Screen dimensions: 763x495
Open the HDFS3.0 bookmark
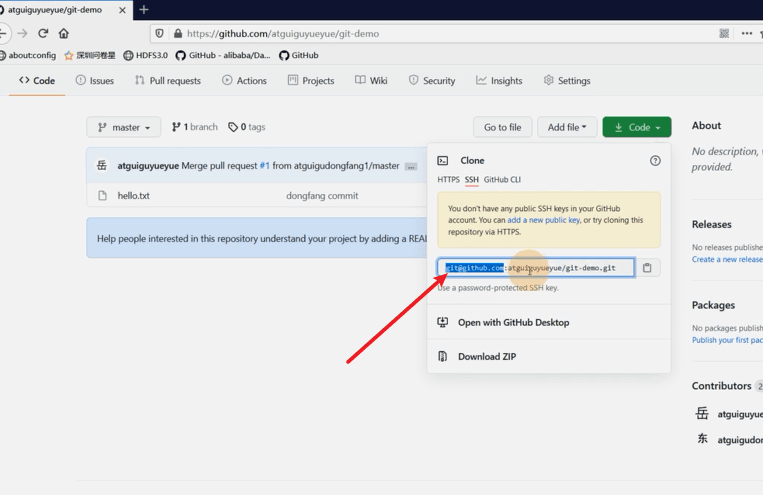pos(145,55)
